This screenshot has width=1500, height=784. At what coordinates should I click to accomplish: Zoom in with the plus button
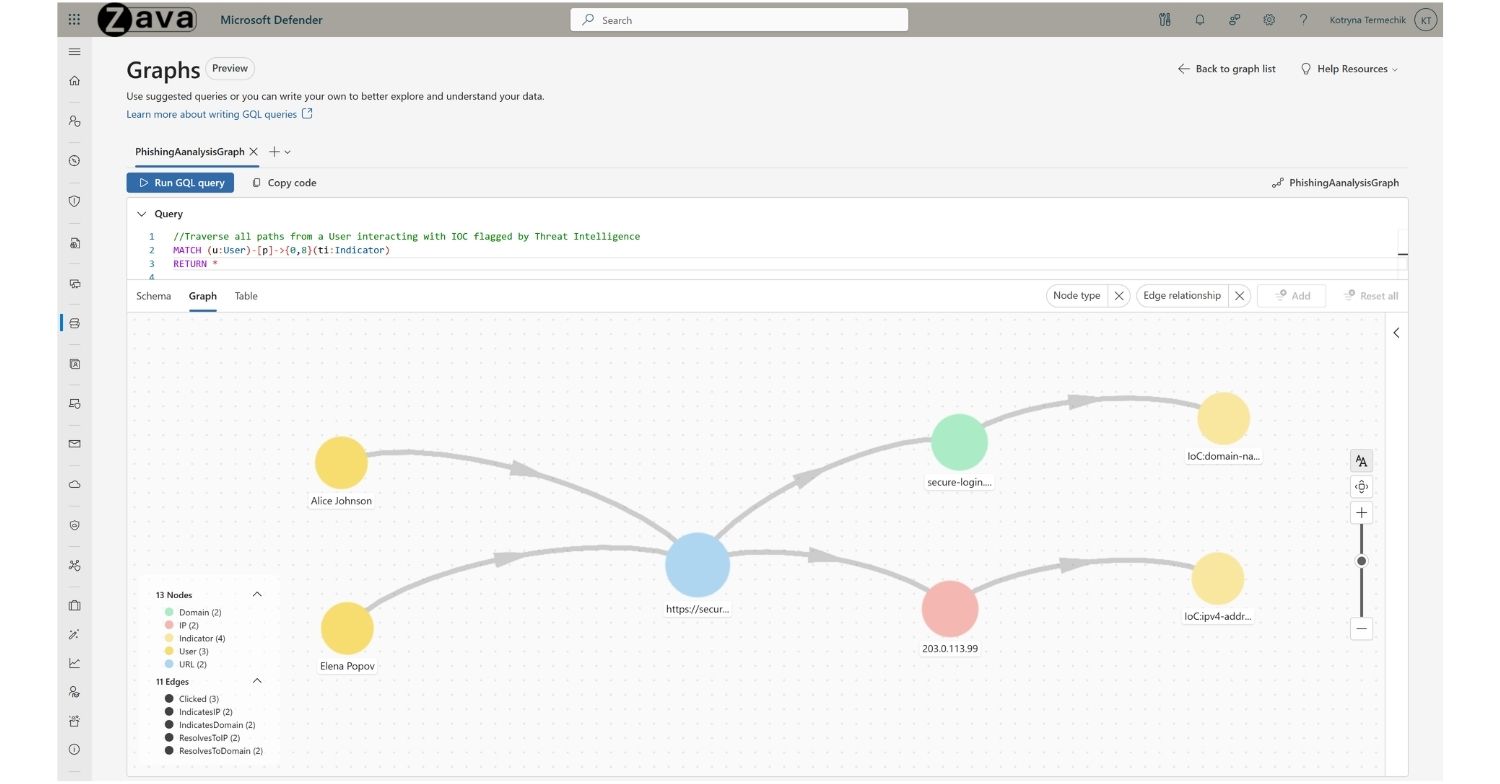(1361, 513)
